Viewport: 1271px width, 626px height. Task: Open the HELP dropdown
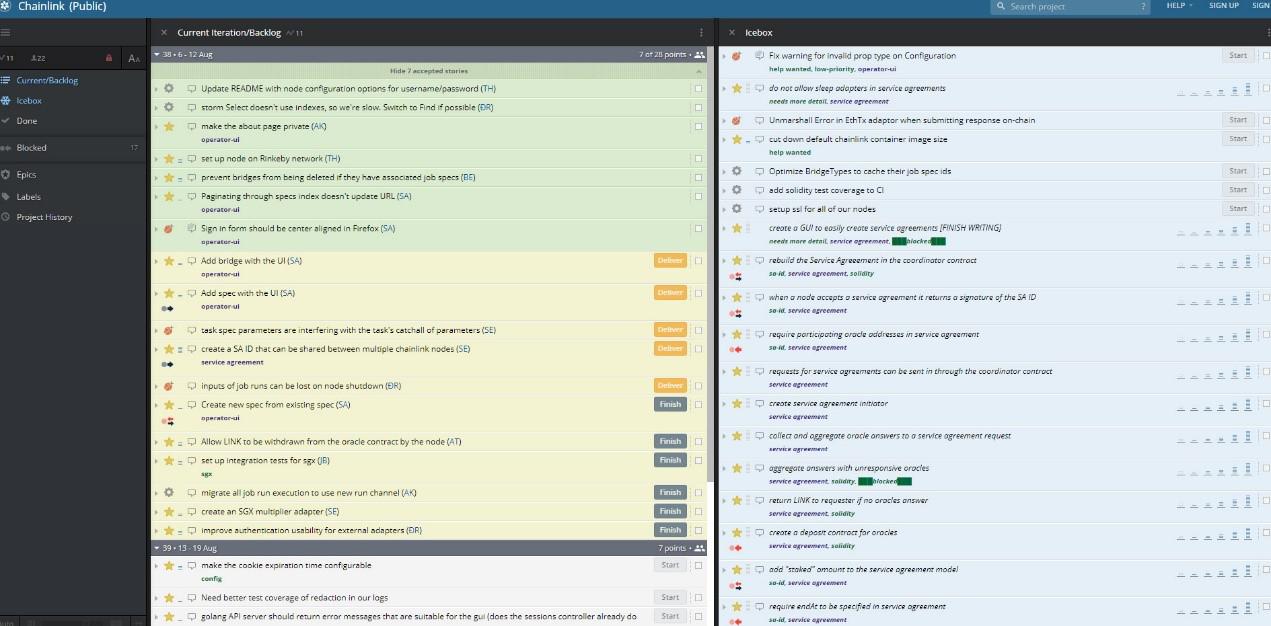(1179, 6)
